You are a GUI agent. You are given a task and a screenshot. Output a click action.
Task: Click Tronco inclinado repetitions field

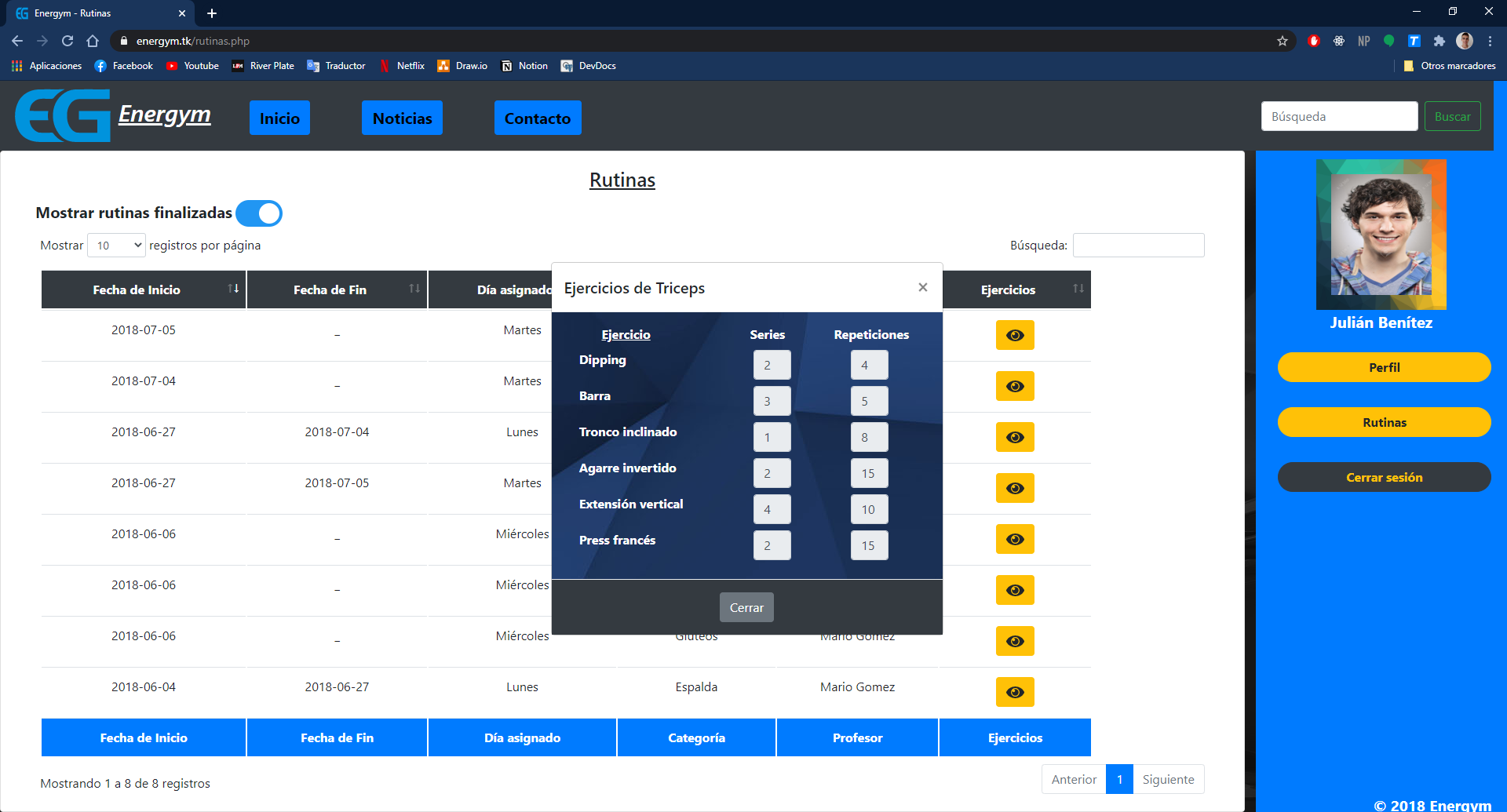(869, 437)
